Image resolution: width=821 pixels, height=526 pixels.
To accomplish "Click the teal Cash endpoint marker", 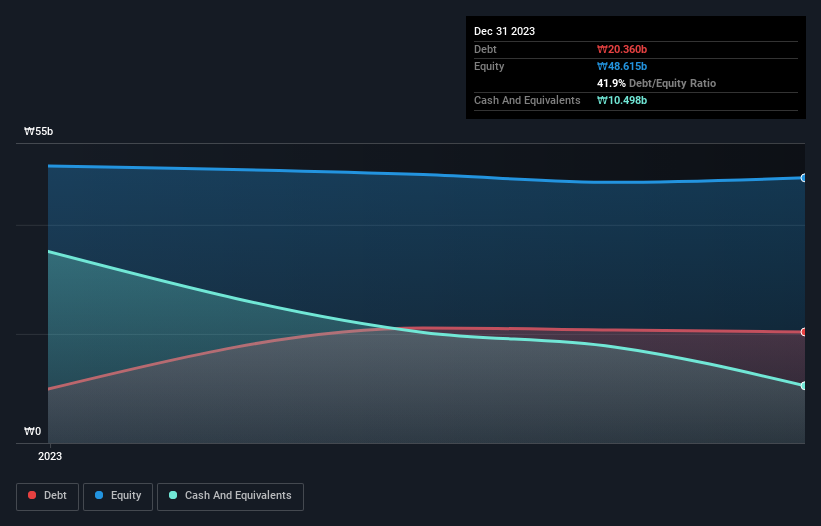I will [x=803, y=386].
